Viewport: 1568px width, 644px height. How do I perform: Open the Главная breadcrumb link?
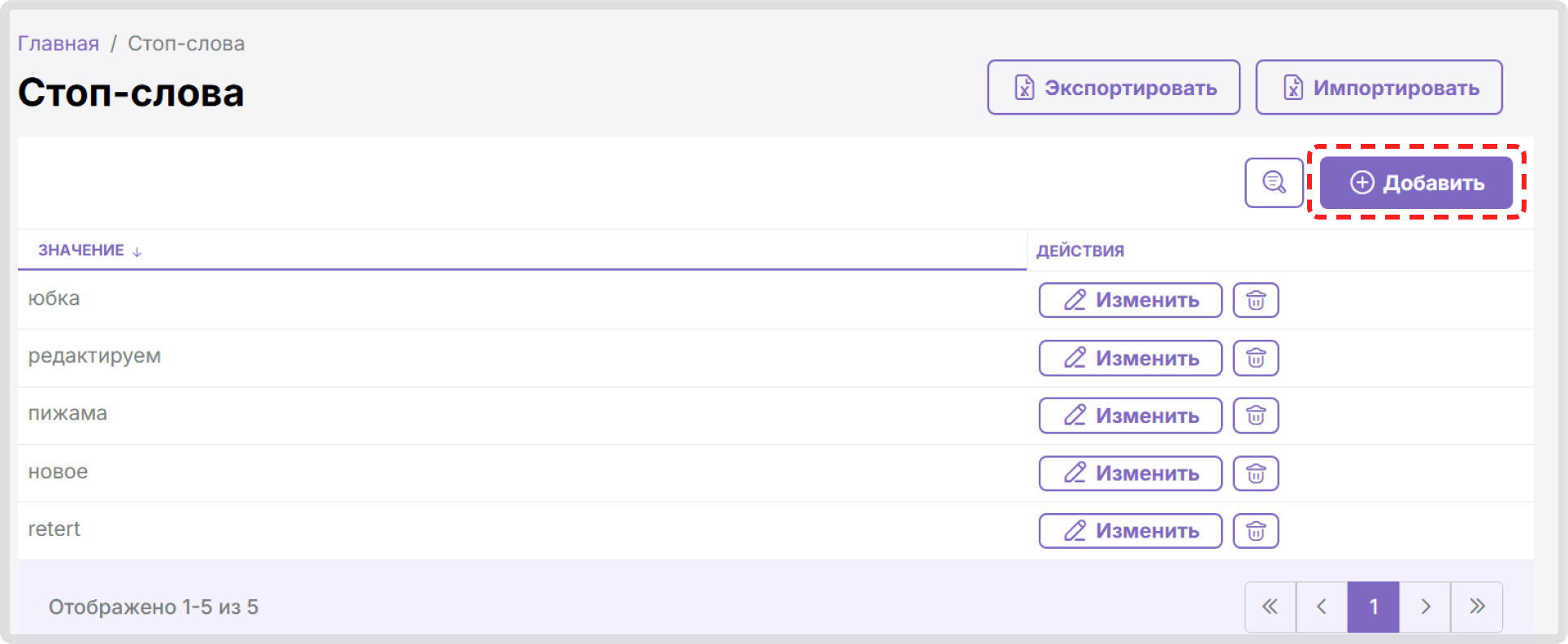tap(59, 43)
